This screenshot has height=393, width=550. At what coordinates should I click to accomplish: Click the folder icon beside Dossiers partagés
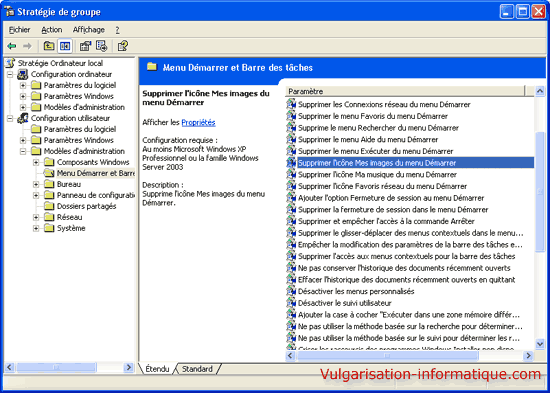click(49, 206)
